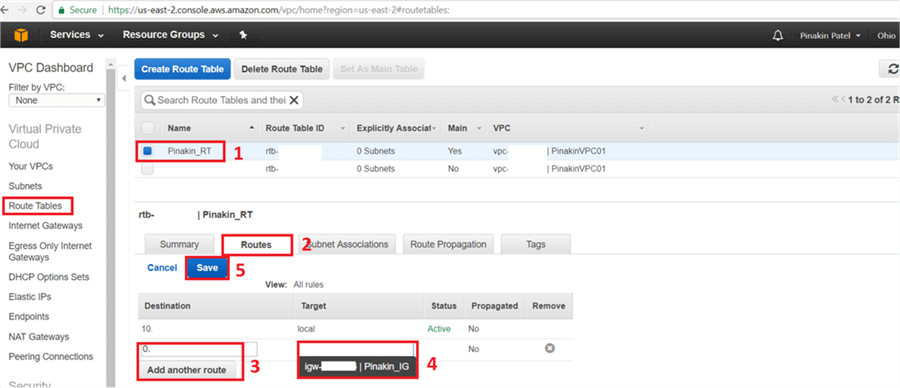Collapse the sidebar with the left arrow
Viewport: 900px width, 388px height.
124,78
